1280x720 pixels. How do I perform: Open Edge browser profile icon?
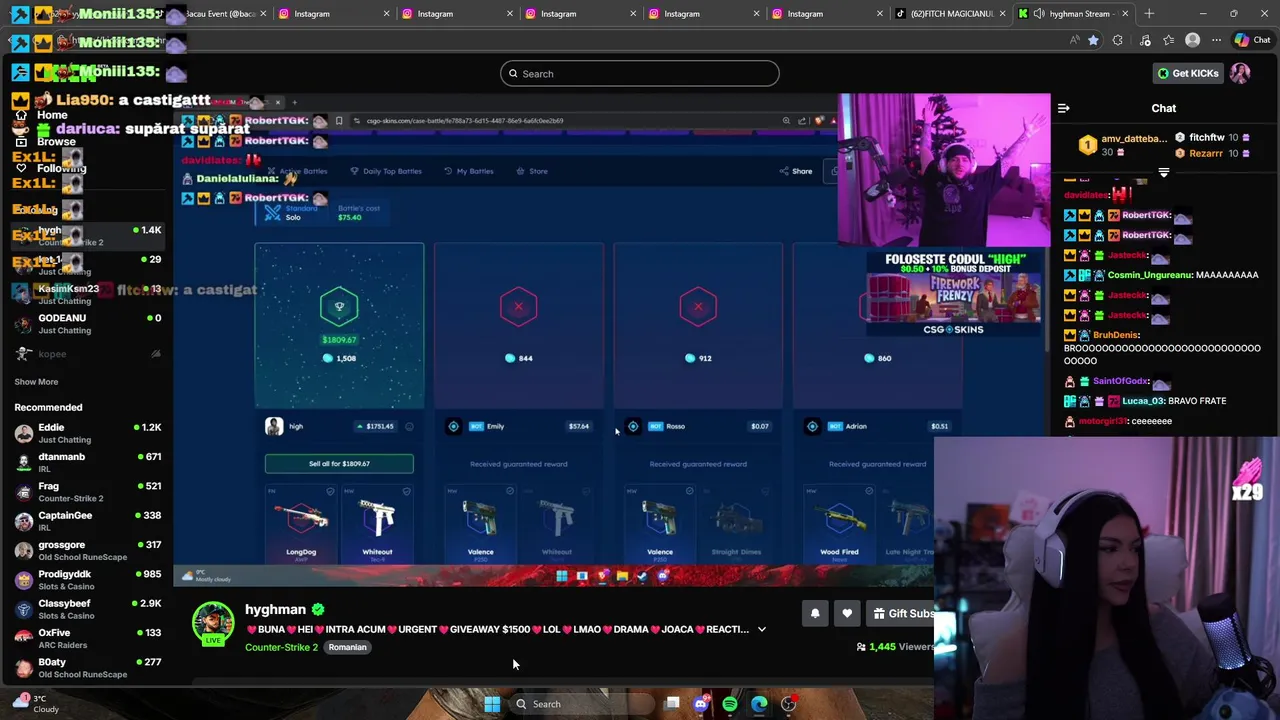1192,40
